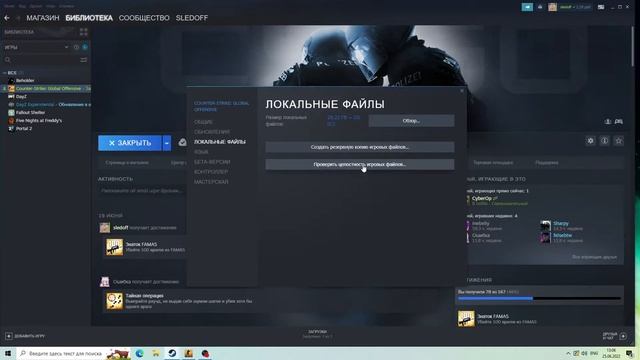Open the ОБНОВЛЕНИЯ properties section
640x360 pixels.
(212, 132)
